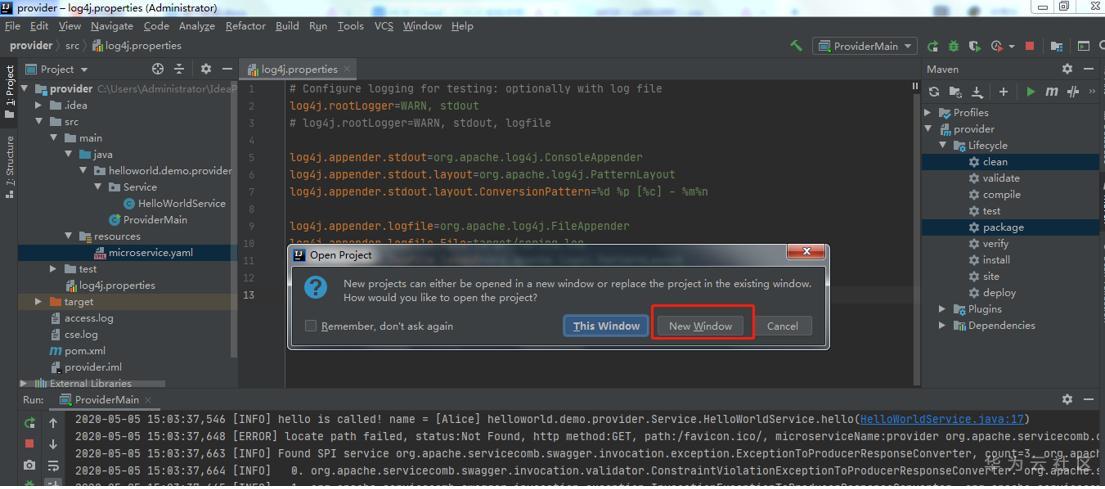The image size is (1105, 489).
Task: Open the File menu
Action: pos(13,26)
